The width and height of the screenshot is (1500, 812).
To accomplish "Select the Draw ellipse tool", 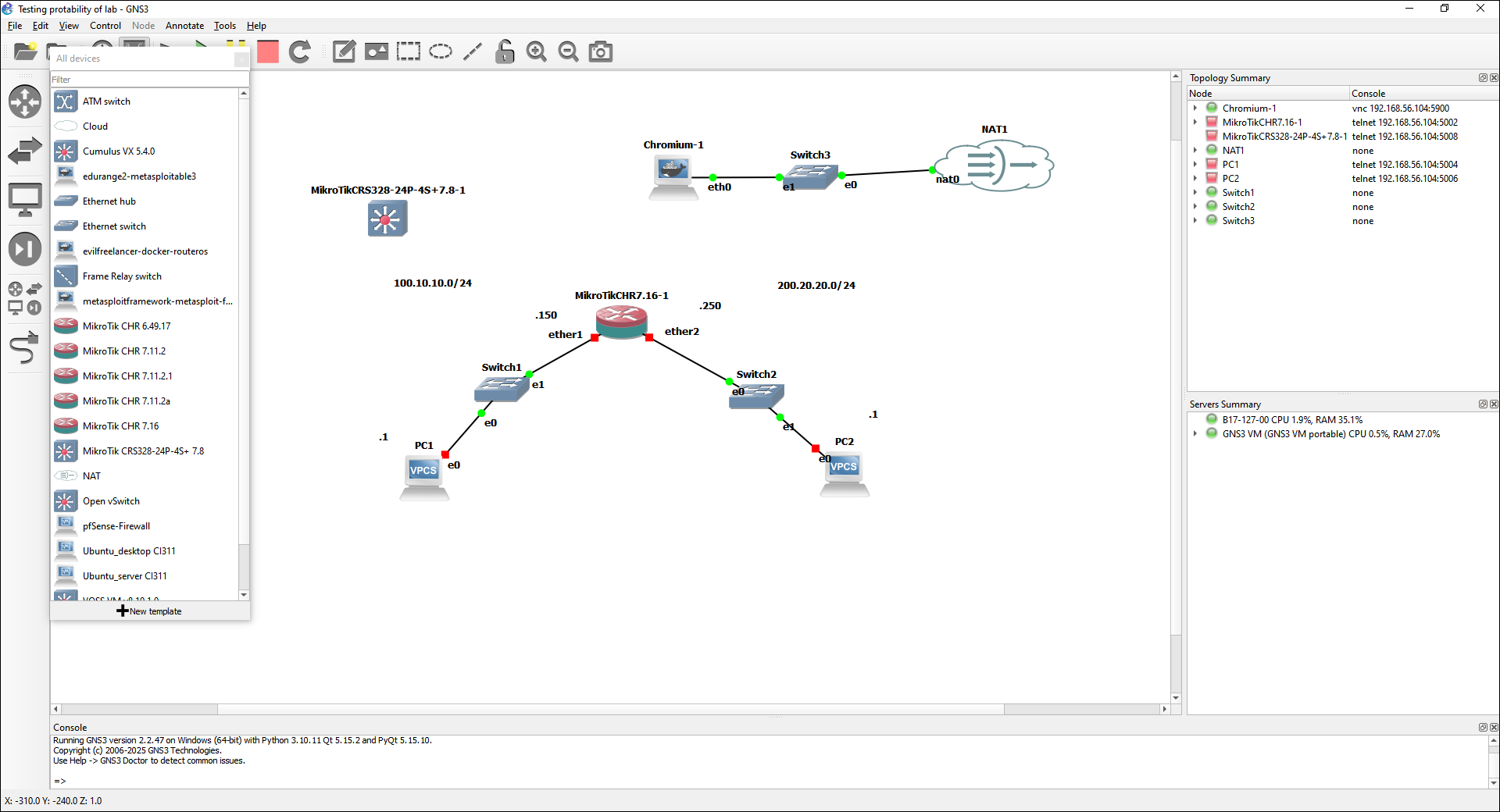I will (x=441, y=52).
